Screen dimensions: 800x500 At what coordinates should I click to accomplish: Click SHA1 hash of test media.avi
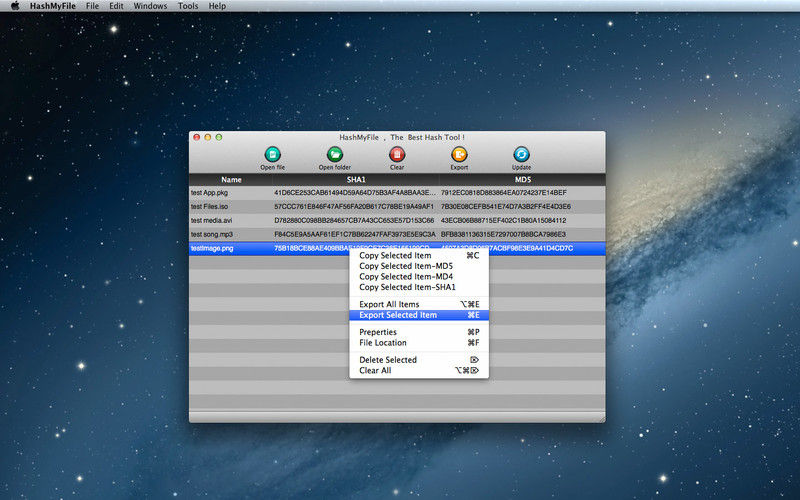(354, 220)
